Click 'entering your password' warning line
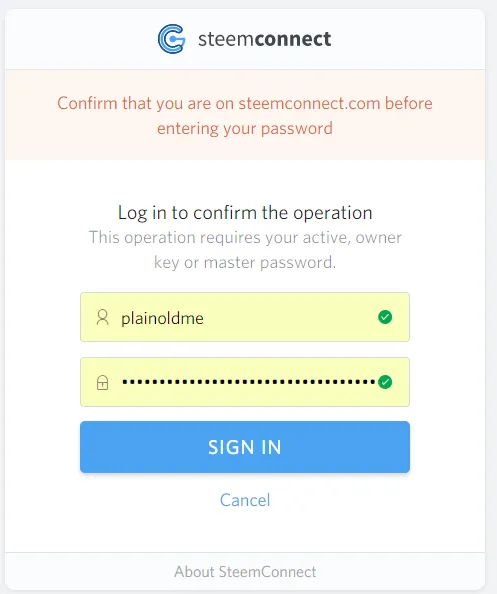The height and width of the screenshot is (594, 497). tap(245, 128)
